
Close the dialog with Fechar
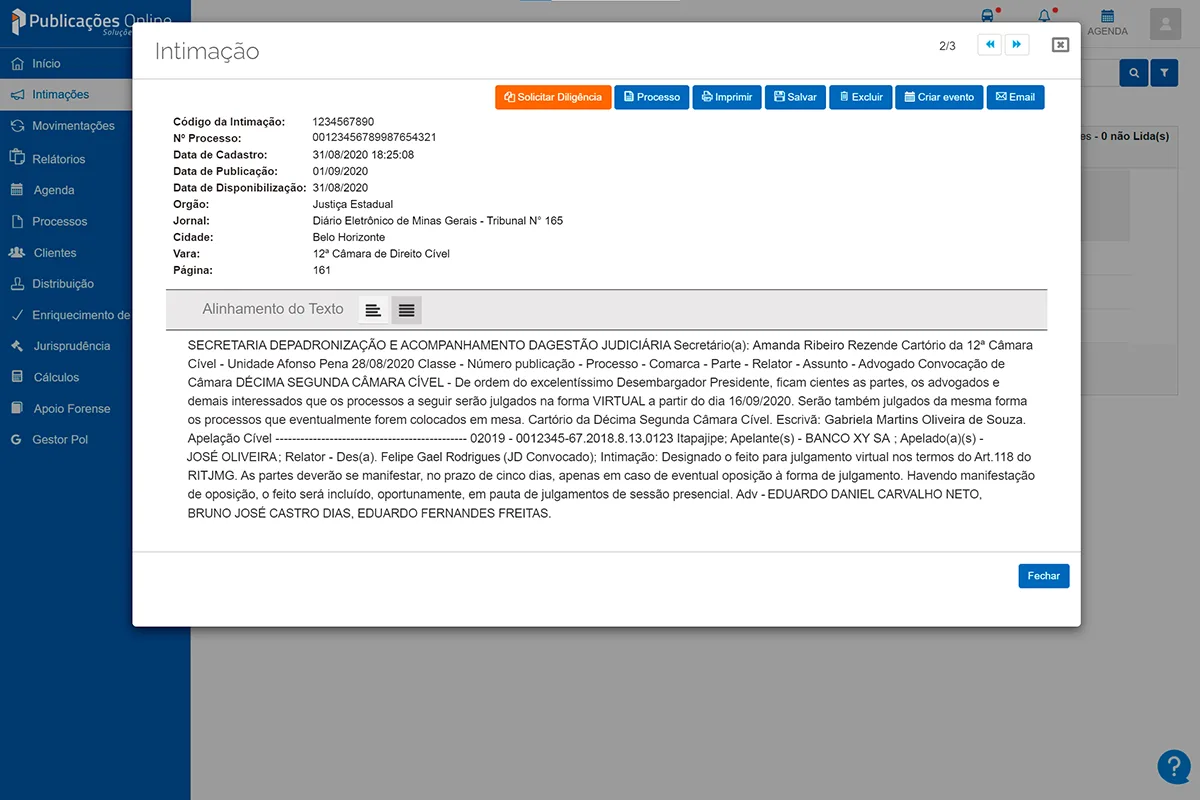pyautogui.click(x=1043, y=575)
